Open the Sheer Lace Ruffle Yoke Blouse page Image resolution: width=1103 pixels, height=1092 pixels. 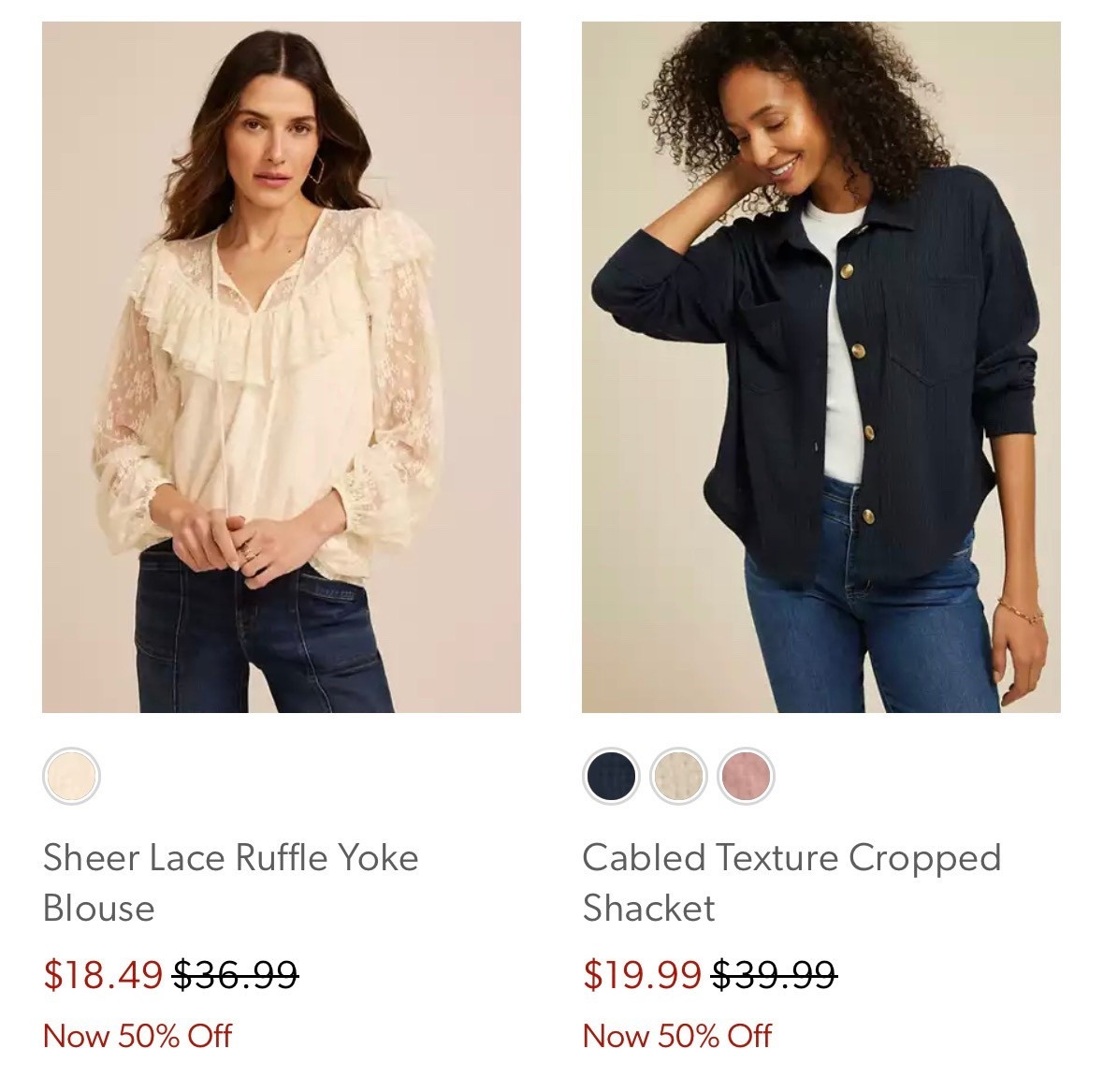[230, 880]
